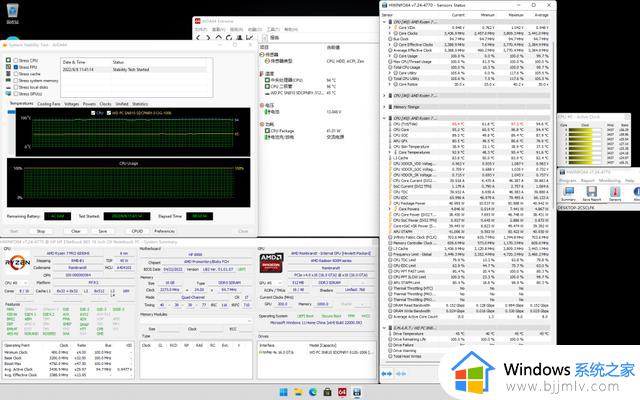Click the graph icon in AIDA64 toolbar
Viewport: 640px width, 400px height.
[250, 38]
